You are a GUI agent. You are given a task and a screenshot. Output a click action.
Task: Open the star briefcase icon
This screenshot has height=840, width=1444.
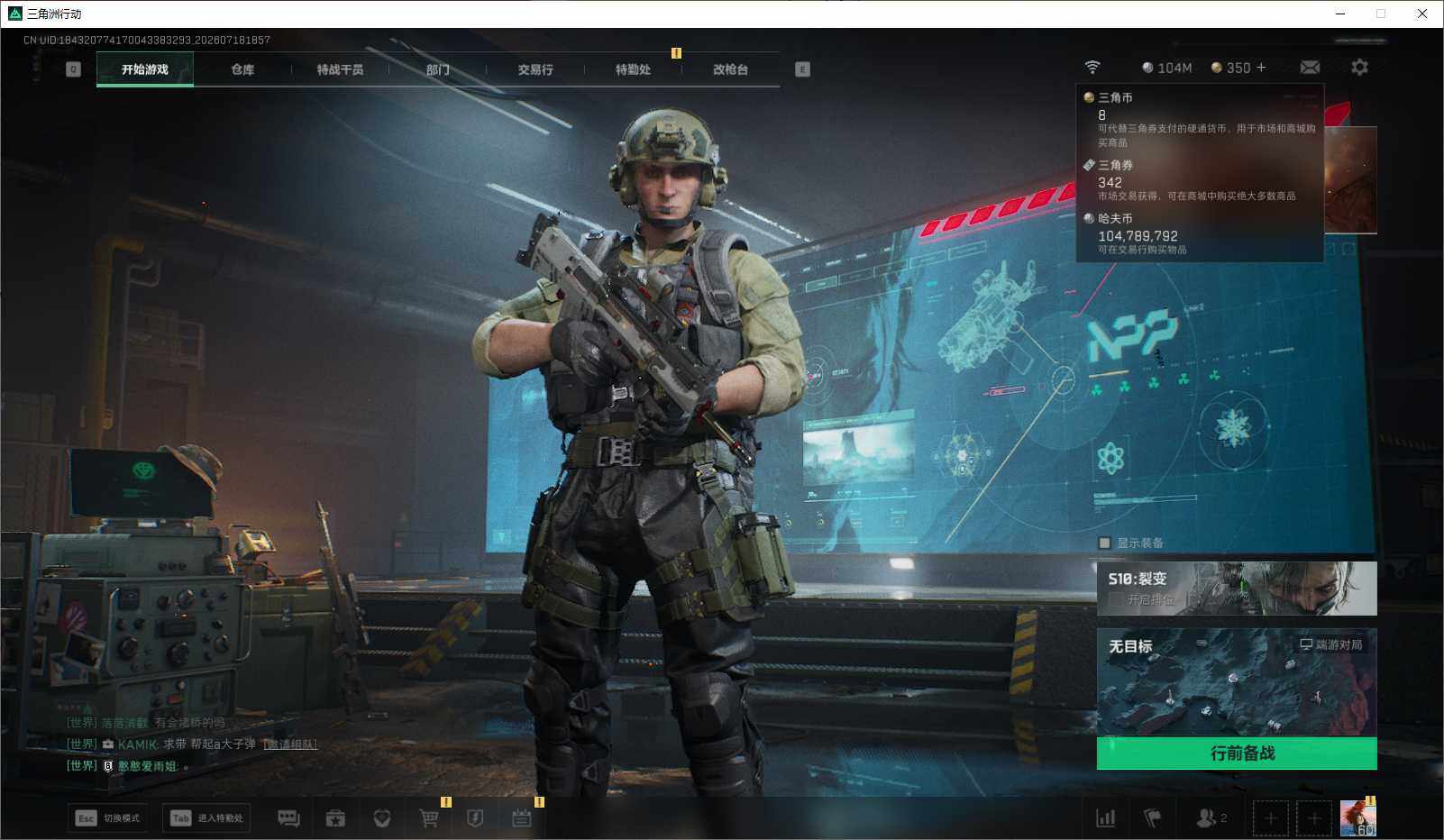(x=335, y=818)
